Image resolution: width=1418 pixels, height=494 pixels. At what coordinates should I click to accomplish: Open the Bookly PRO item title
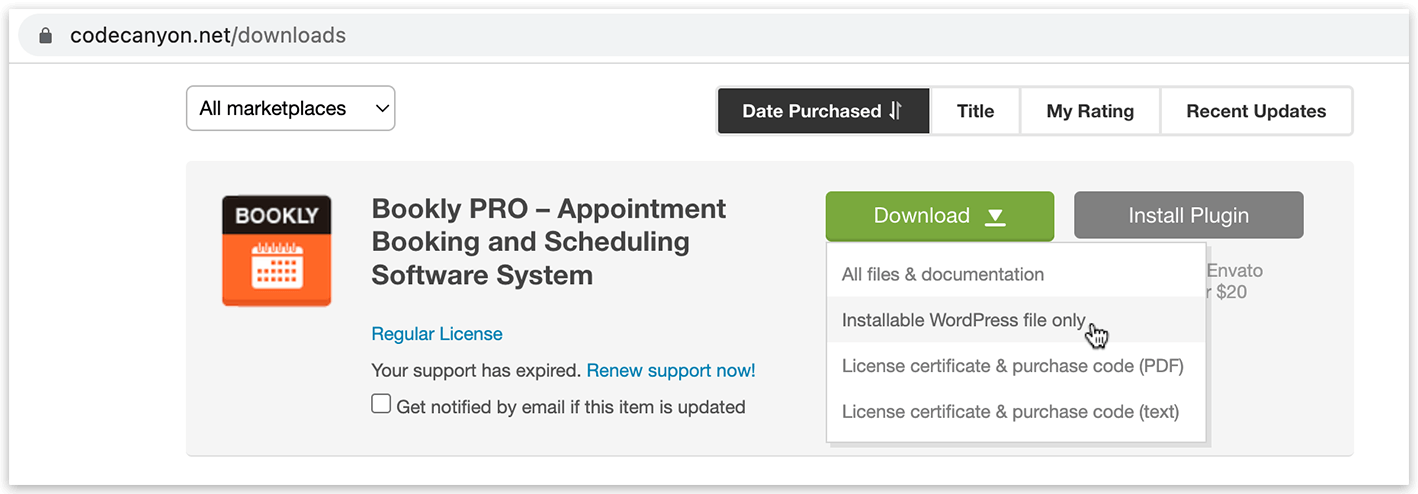coord(549,241)
